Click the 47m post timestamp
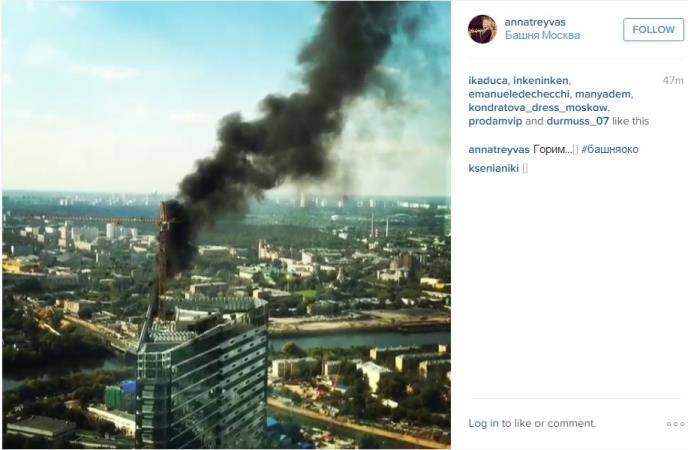The width and height of the screenshot is (688, 450). click(673, 81)
